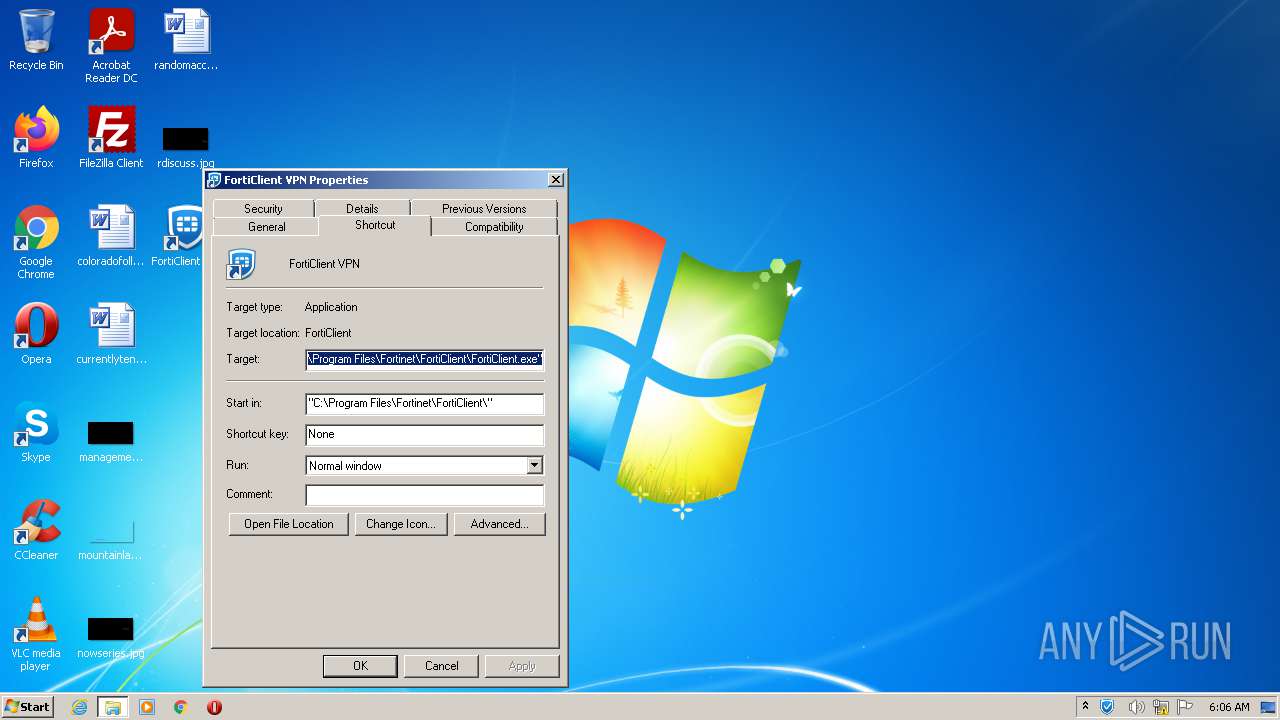1280x720 pixels.
Task: Select the rdiscuss.jpg desktop file
Action: pos(186,146)
